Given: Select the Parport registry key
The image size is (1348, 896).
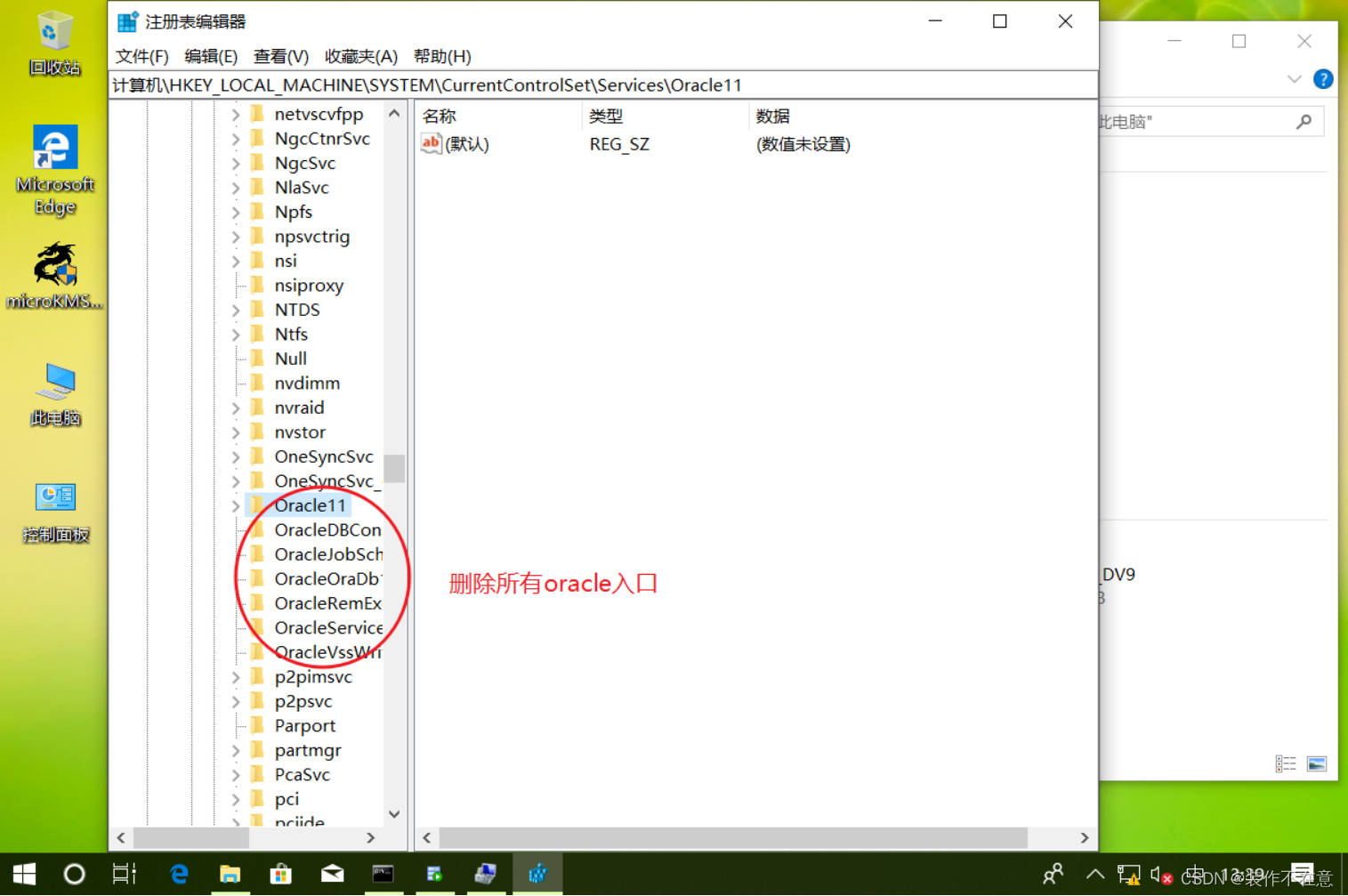Looking at the screenshot, I should point(304,726).
